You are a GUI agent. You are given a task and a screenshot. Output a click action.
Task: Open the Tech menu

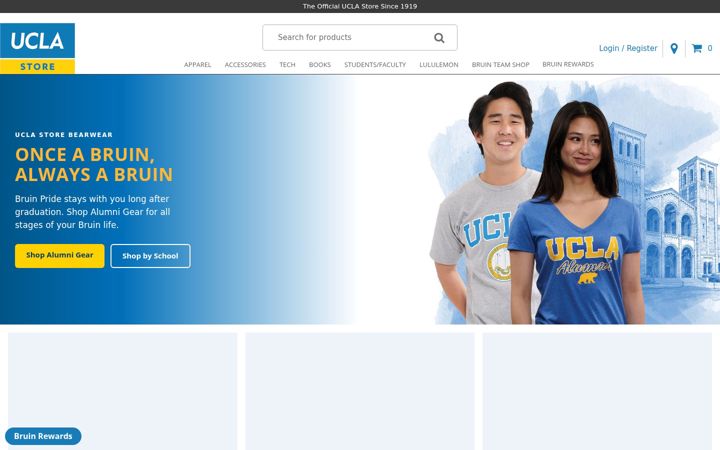[x=287, y=65]
